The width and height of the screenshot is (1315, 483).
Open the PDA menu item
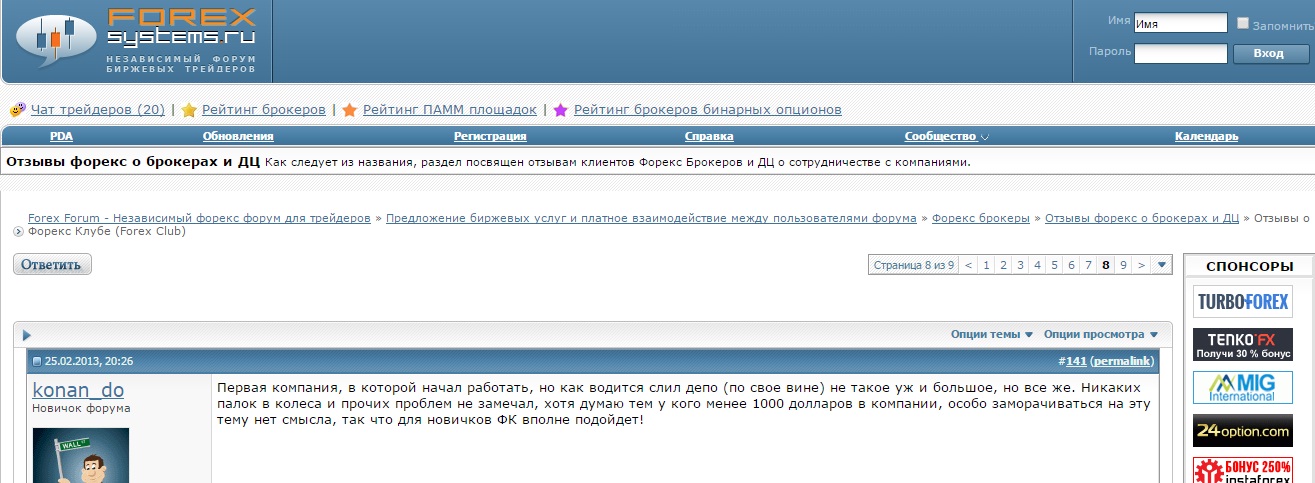click(61, 136)
